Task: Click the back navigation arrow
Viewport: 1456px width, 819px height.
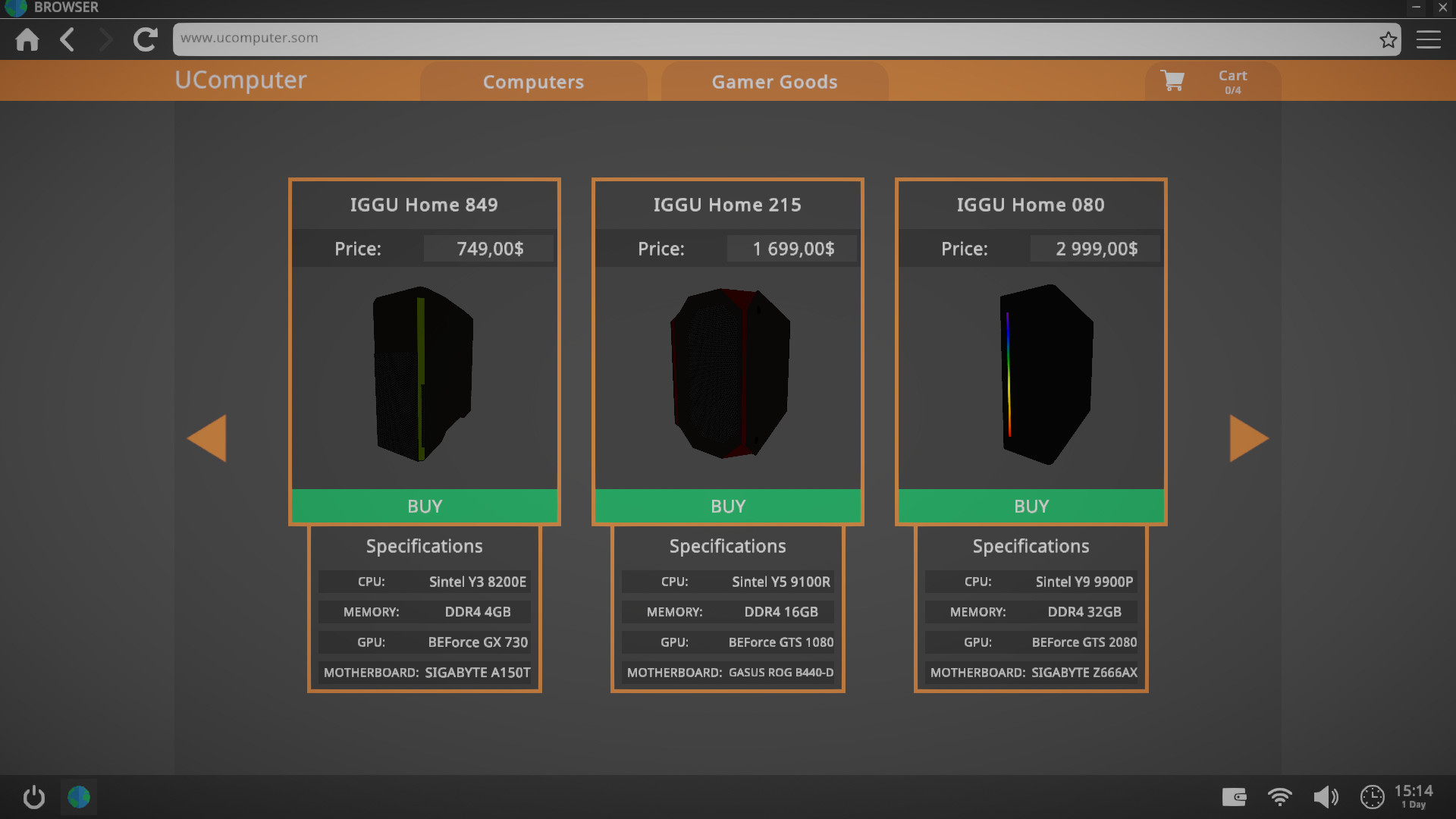Action: (67, 39)
